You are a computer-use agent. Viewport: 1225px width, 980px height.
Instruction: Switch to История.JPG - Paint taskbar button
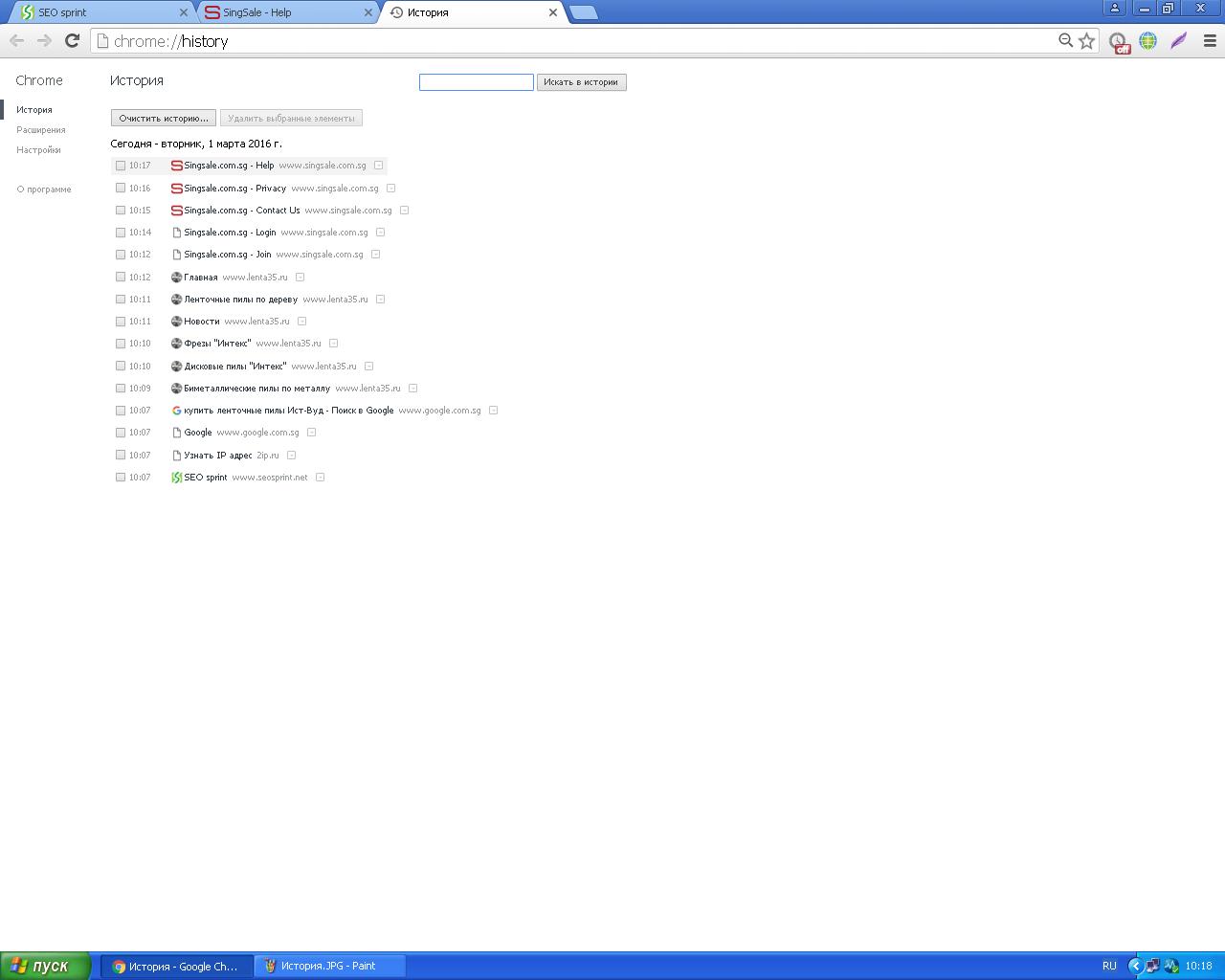[330, 967]
